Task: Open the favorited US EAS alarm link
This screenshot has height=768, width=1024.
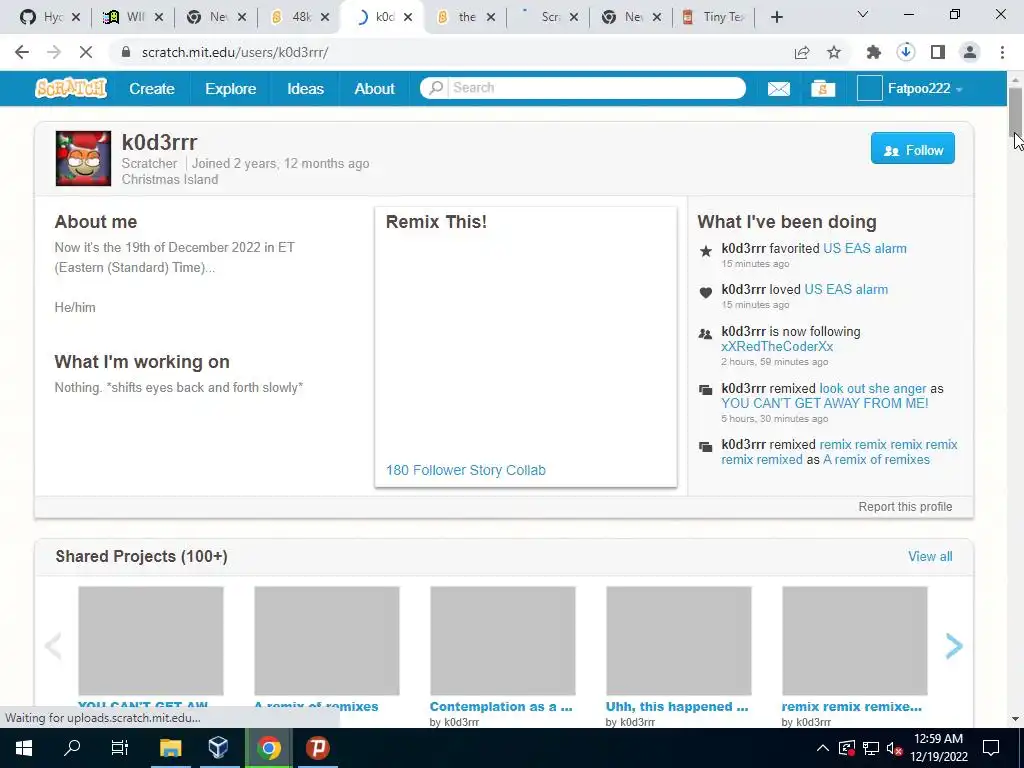Action: coord(865,248)
